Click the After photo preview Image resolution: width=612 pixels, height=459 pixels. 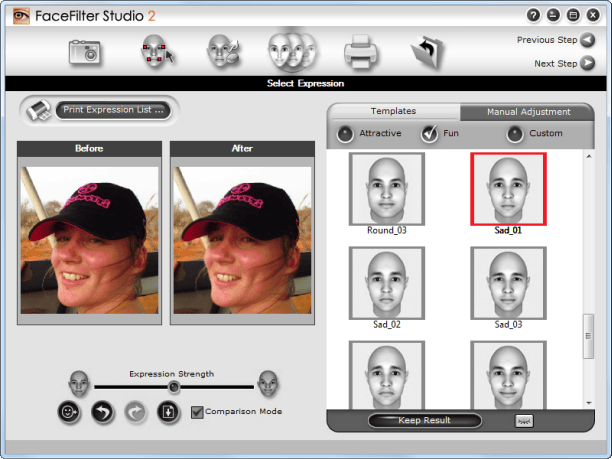[242, 240]
